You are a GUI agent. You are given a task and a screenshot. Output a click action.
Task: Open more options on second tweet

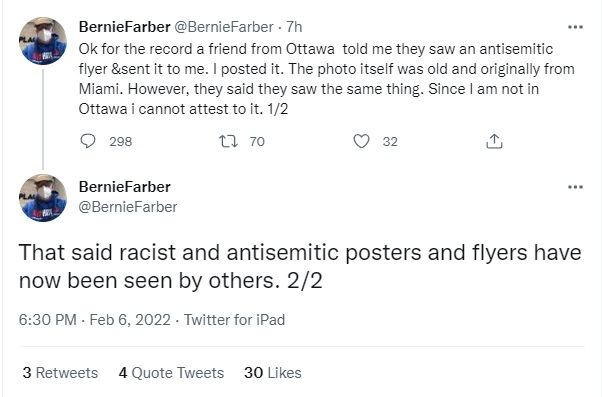(x=575, y=187)
